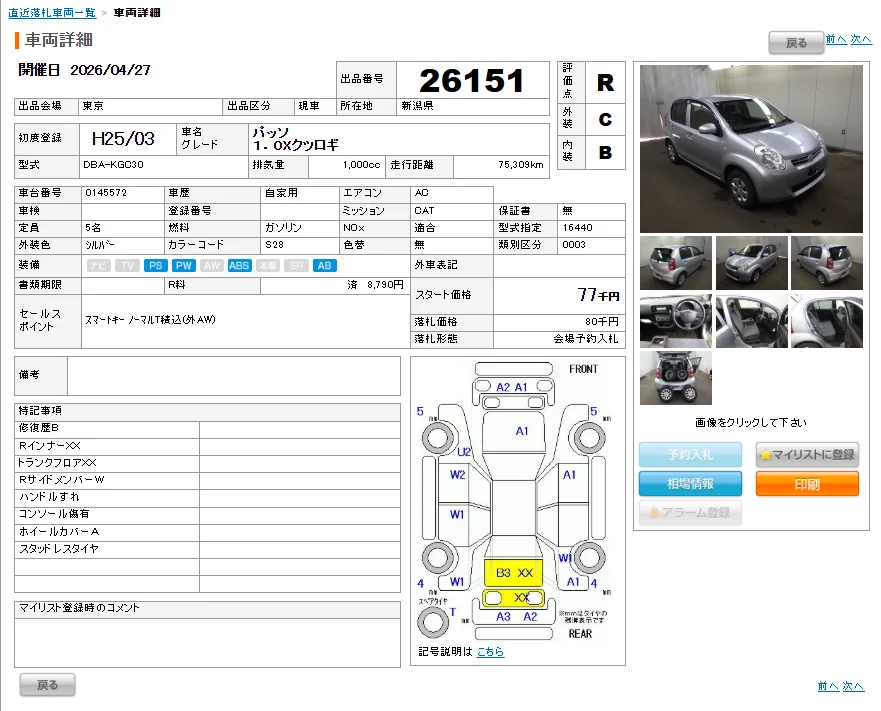The image size is (881, 711).
Task: Open the large front-view car photo
Action: 751,149
